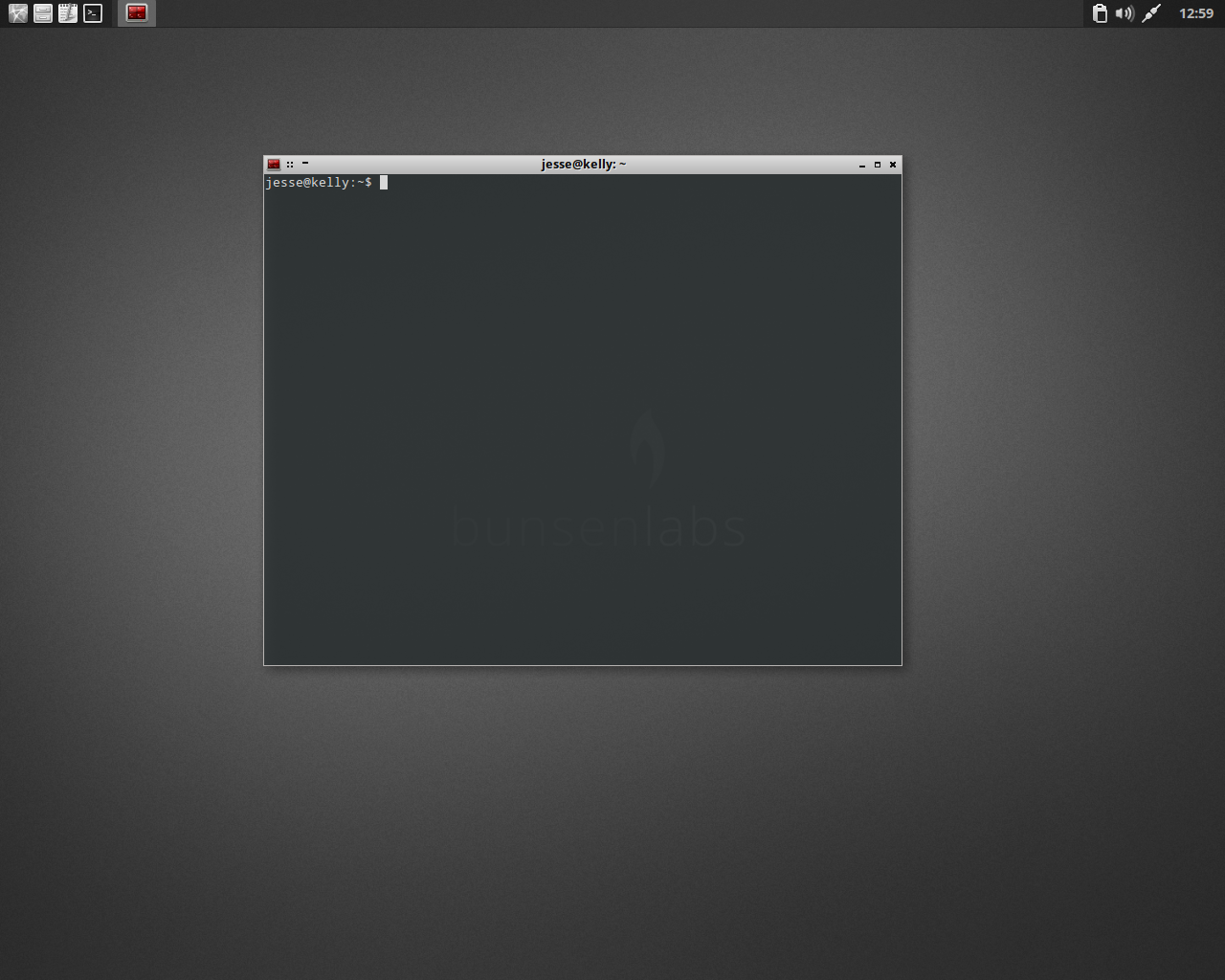Launch a new terminal from the panel
This screenshot has width=1225, height=980.
point(93,13)
